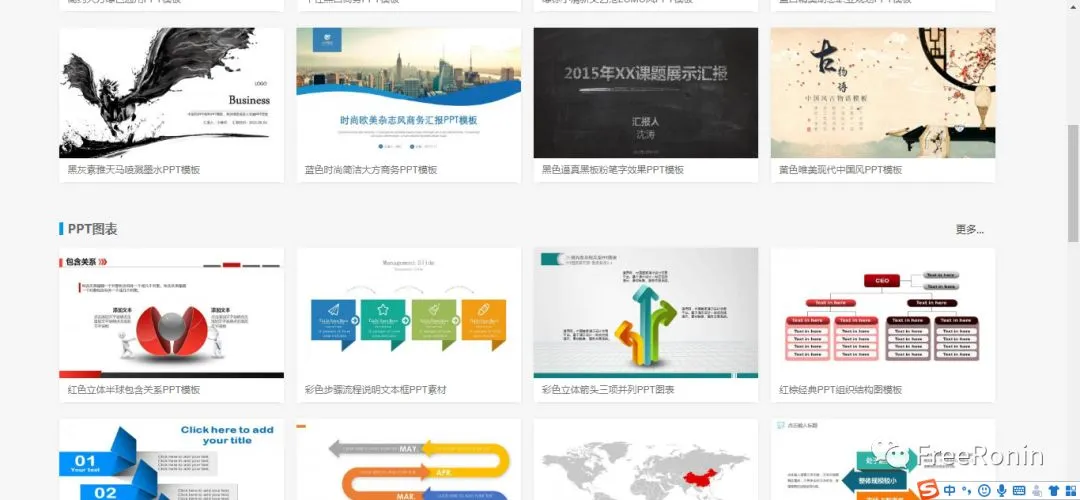
Task: Open the 红棕经典PPT组织结构图模板 title
Action: pos(840,390)
